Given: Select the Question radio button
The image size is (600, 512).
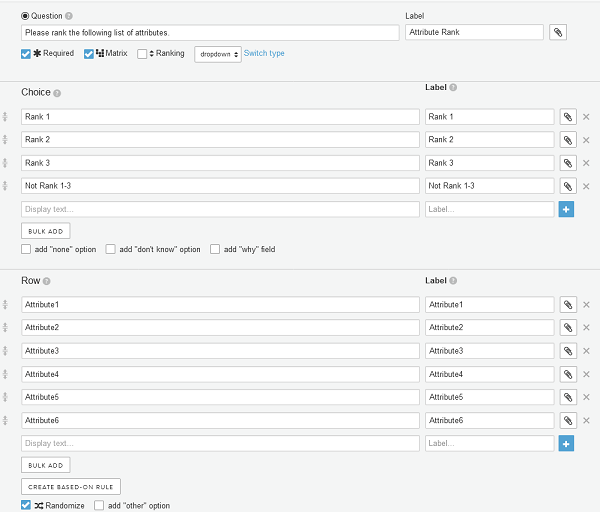Looking at the screenshot, I should pyautogui.click(x=25, y=16).
